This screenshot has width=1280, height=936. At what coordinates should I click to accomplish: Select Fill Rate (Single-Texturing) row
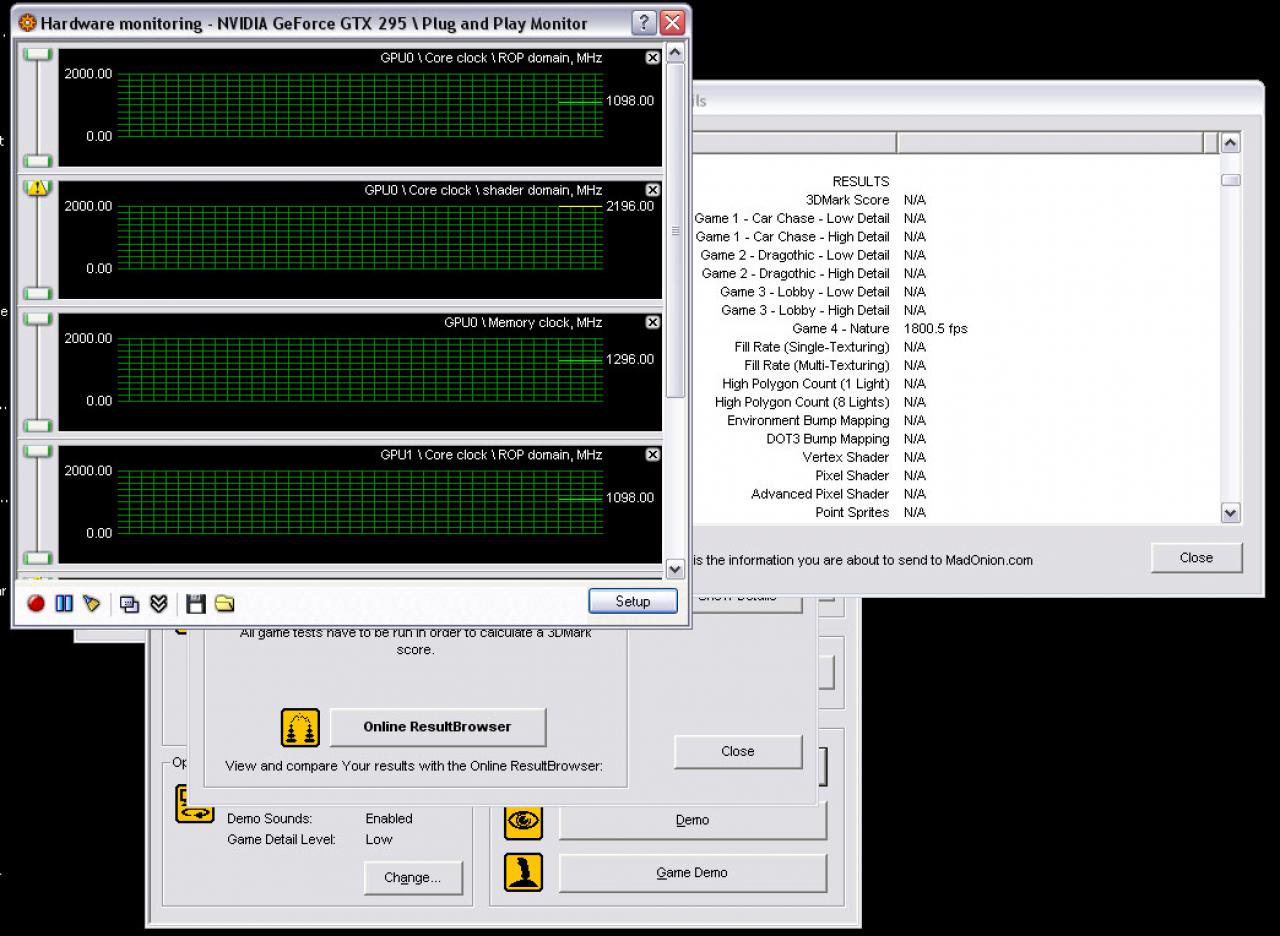[x=955, y=347]
